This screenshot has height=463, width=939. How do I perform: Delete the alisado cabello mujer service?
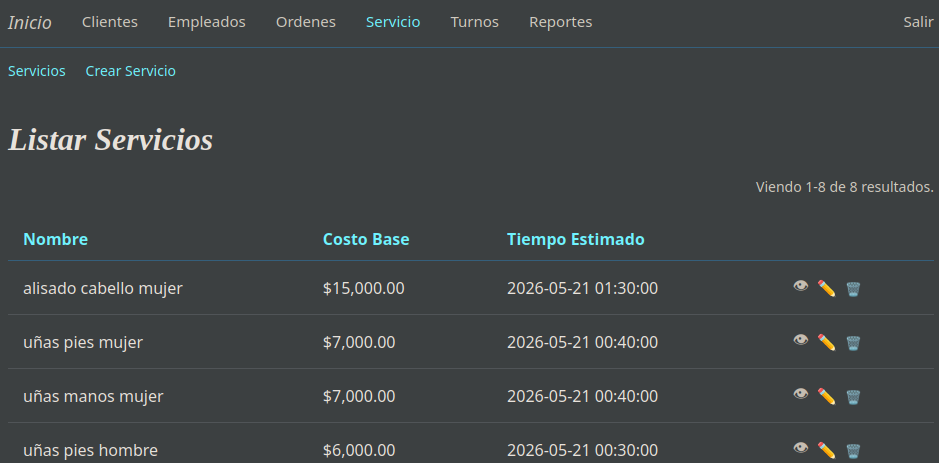point(853,289)
